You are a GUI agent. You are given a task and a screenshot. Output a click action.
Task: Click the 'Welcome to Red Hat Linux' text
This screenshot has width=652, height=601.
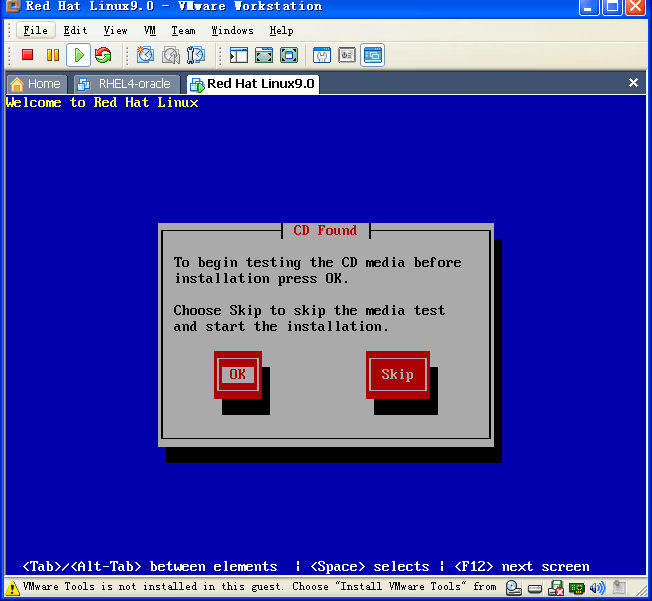[102, 102]
